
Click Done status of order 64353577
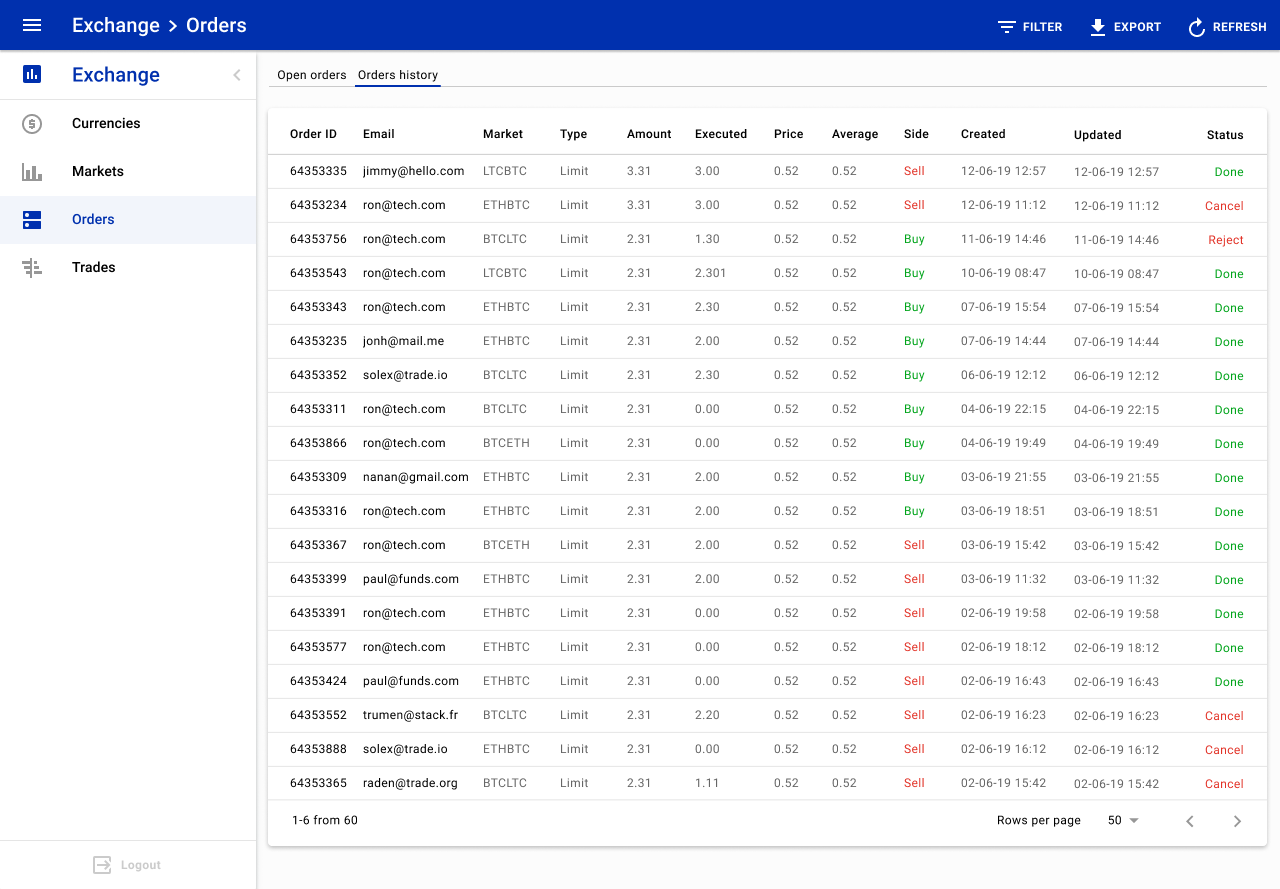[1229, 648]
